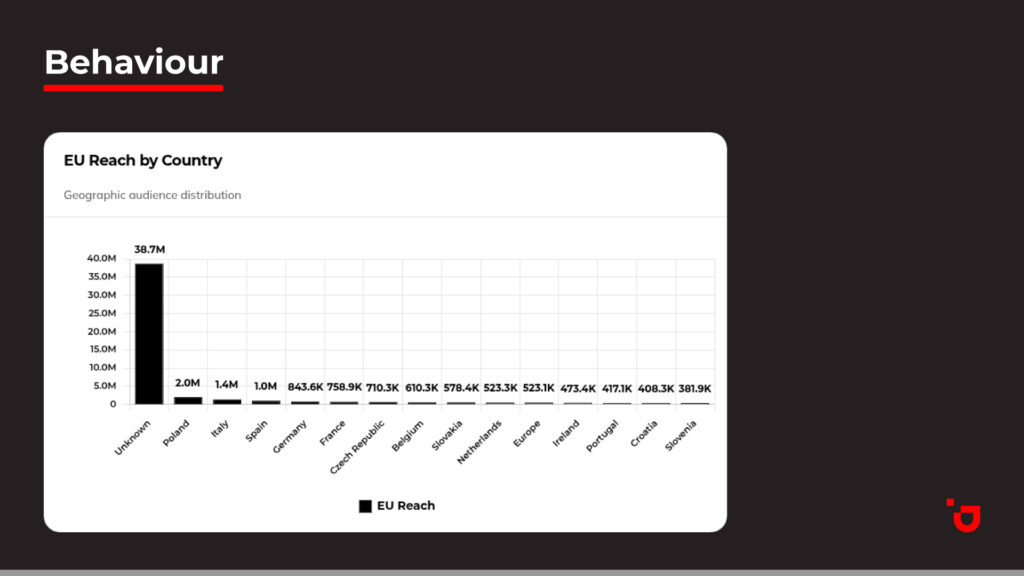1024x576 pixels.
Task: Click the 40.0M y-axis tick label
Action: pyautogui.click(x=101, y=259)
